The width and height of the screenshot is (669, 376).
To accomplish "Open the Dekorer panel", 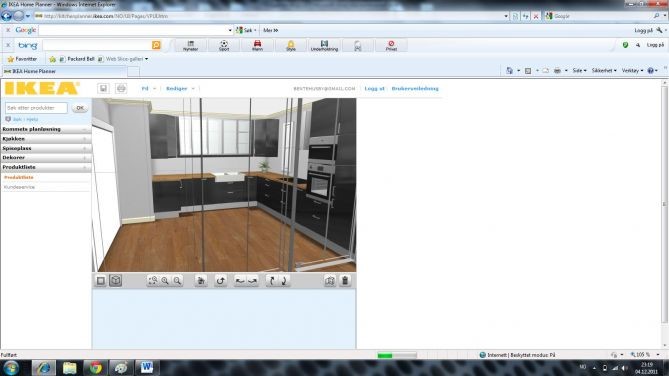I will pyautogui.click(x=46, y=157).
